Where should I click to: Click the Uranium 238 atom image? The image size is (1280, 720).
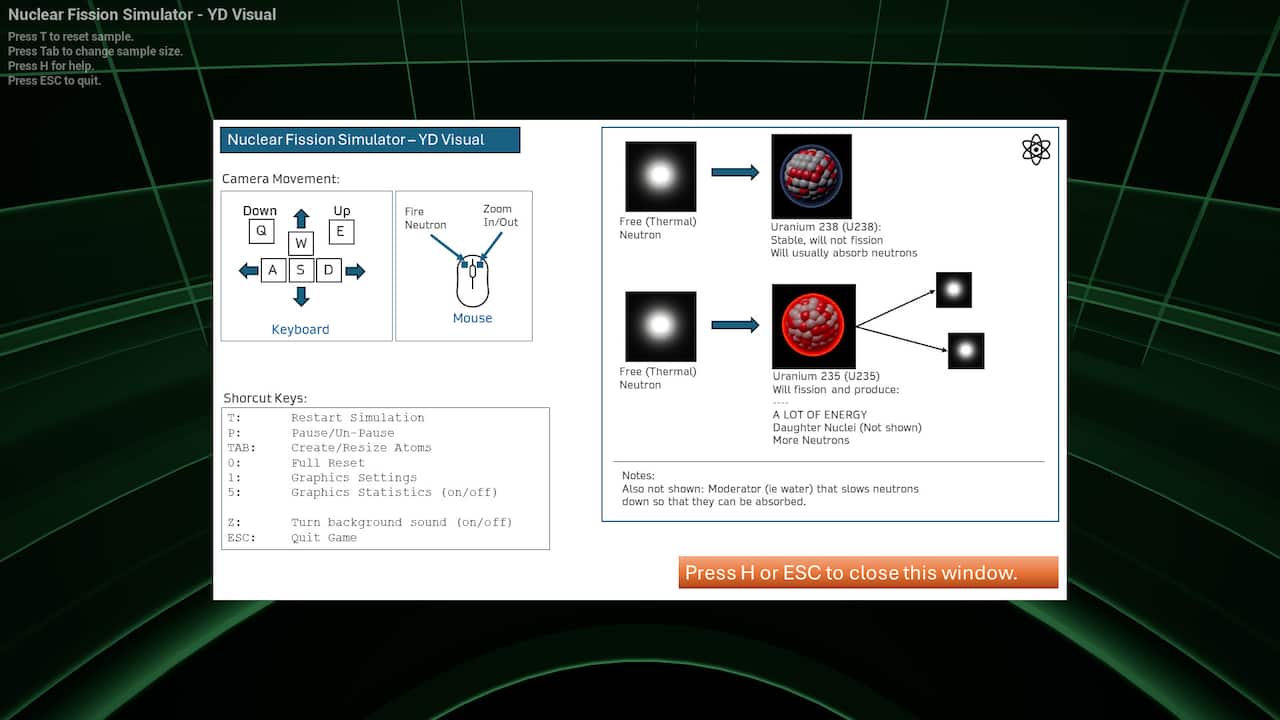[x=812, y=177]
